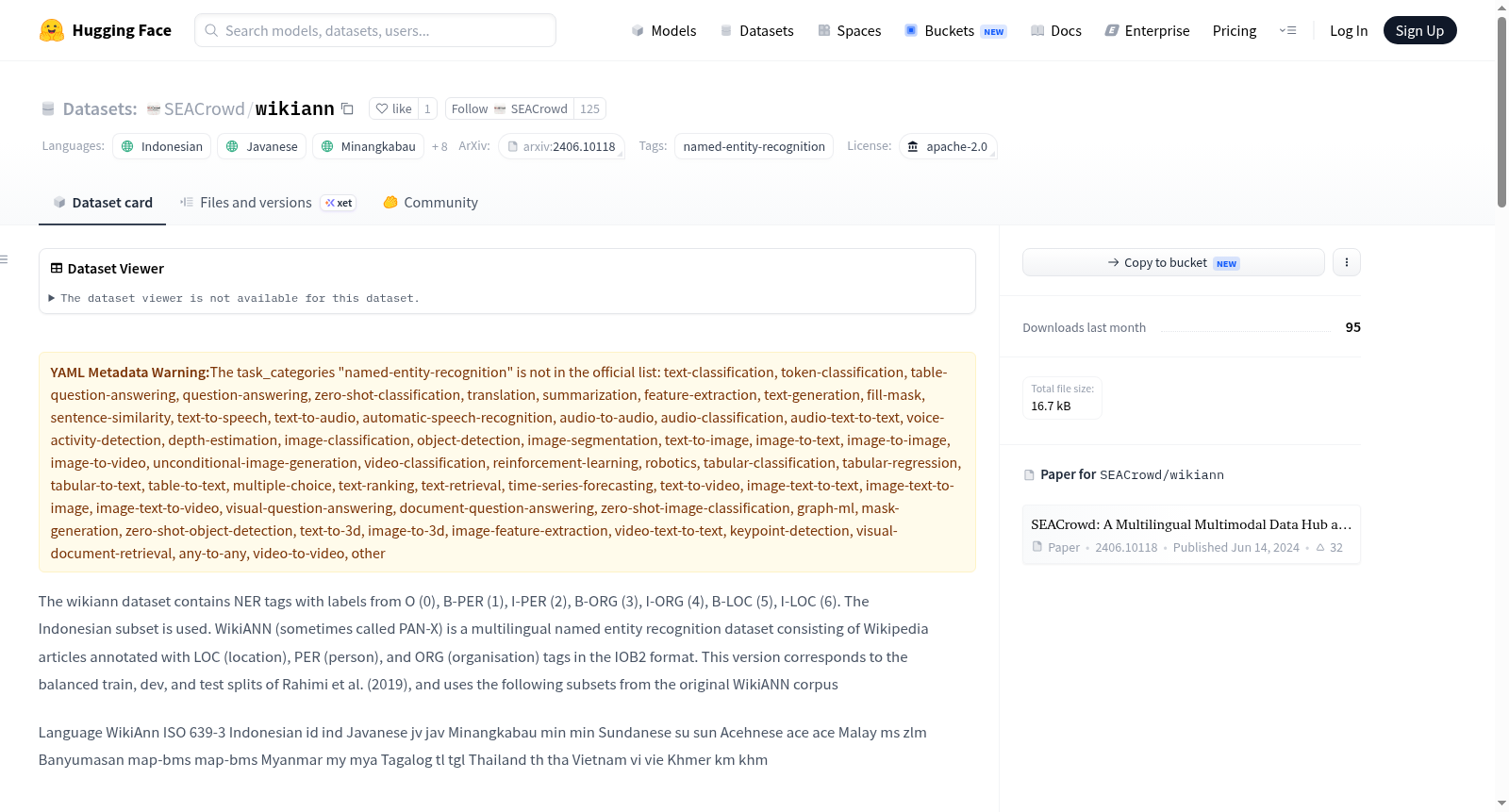Open the Datasets navigation item

[757, 30]
